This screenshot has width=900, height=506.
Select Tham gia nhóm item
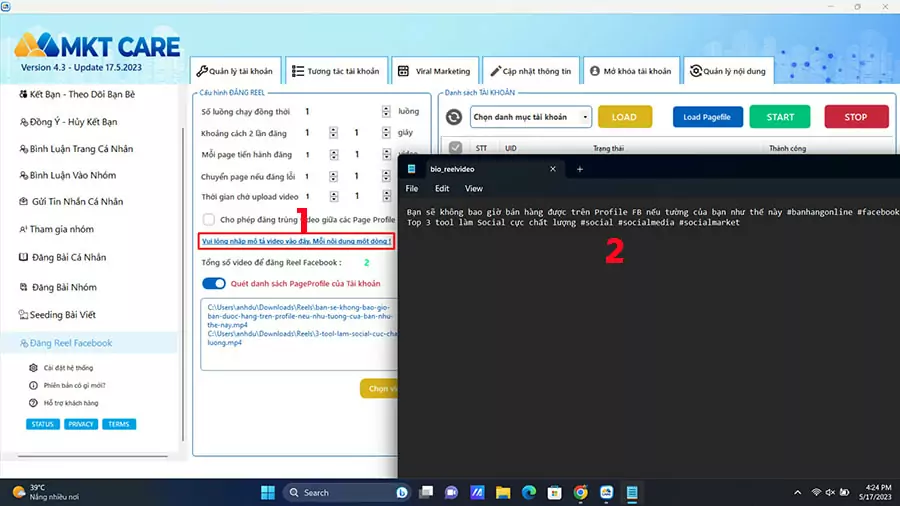[x=56, y=229]
